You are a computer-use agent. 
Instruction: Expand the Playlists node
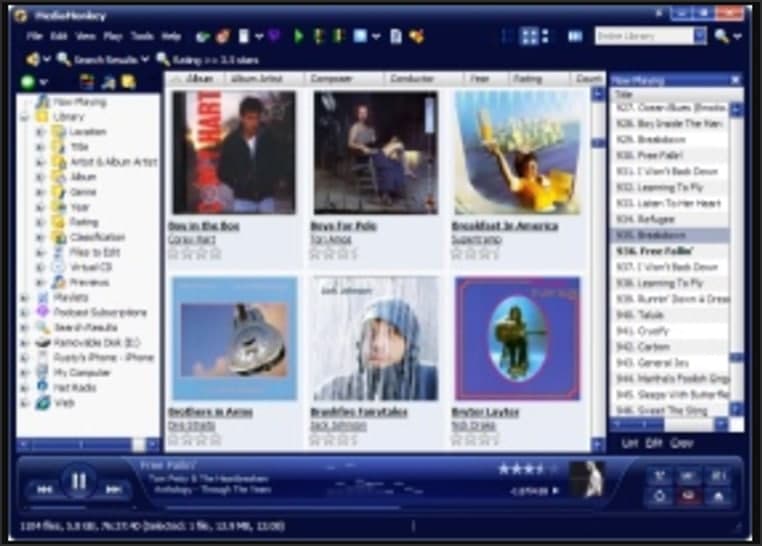pos(24,298)
